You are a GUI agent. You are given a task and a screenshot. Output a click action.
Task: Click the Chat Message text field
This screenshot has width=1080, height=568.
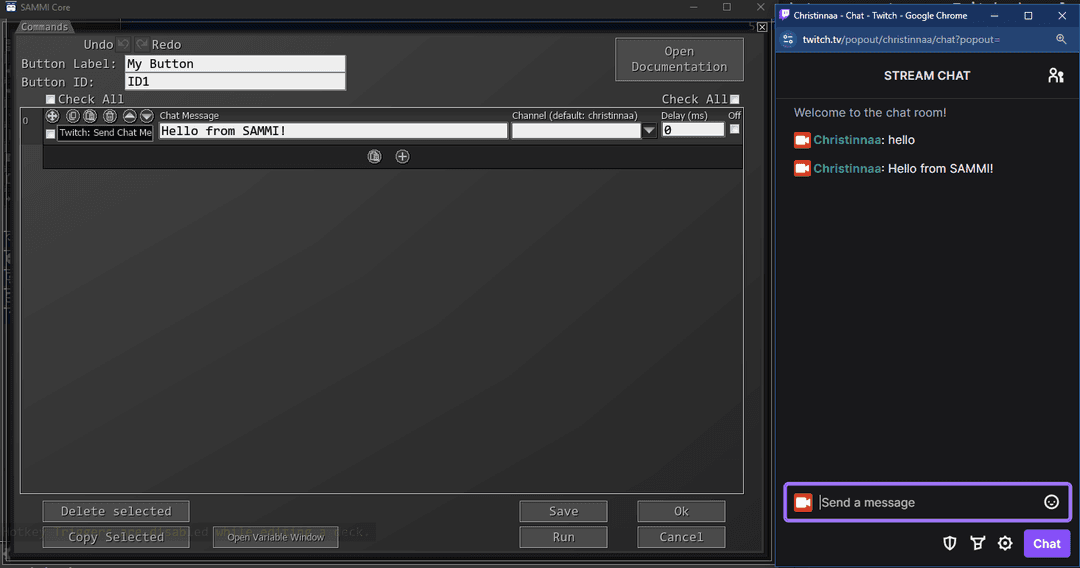[x=333, y=131]
